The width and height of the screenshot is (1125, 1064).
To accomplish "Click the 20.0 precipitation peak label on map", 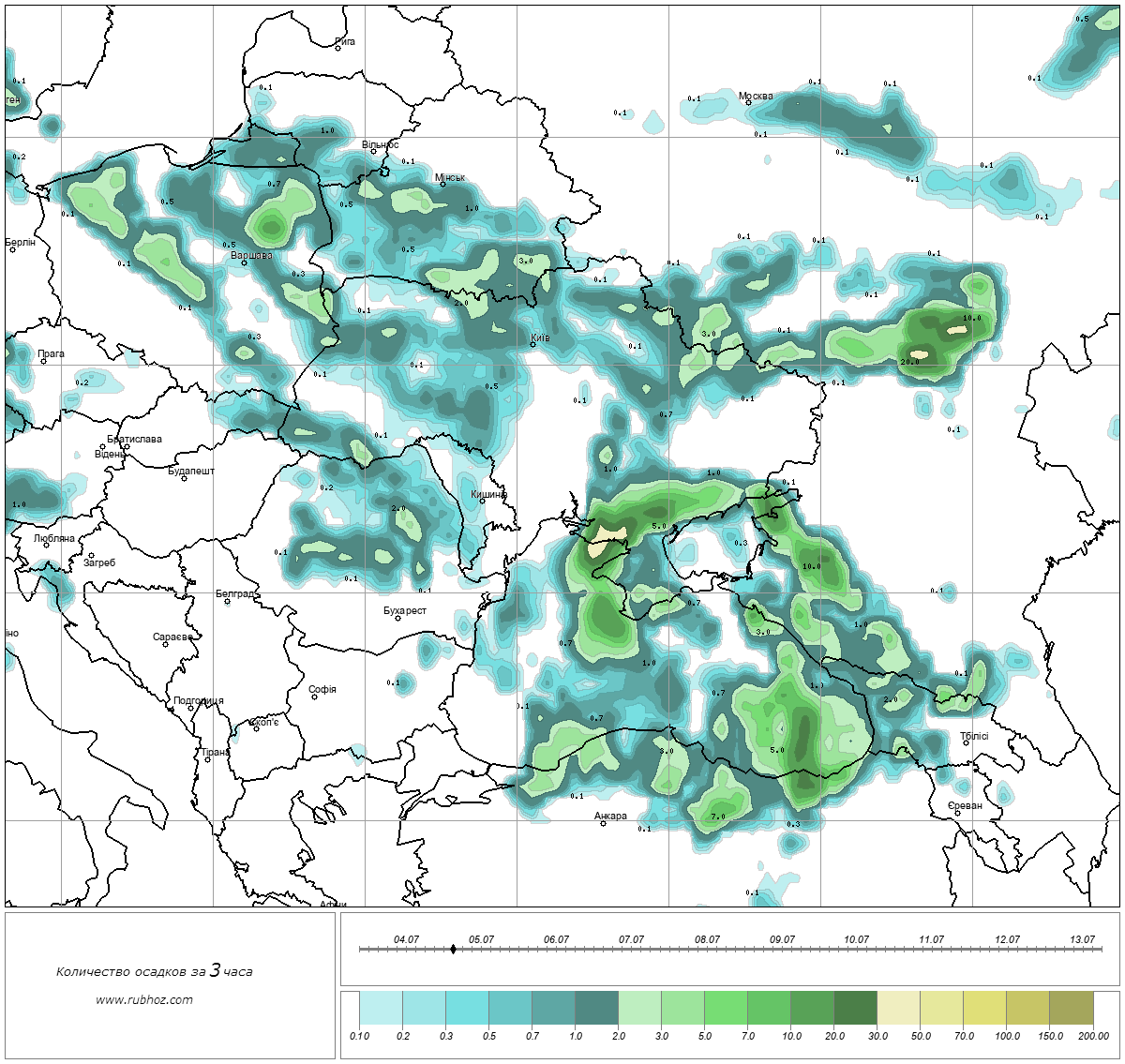I will pos(909,362).
